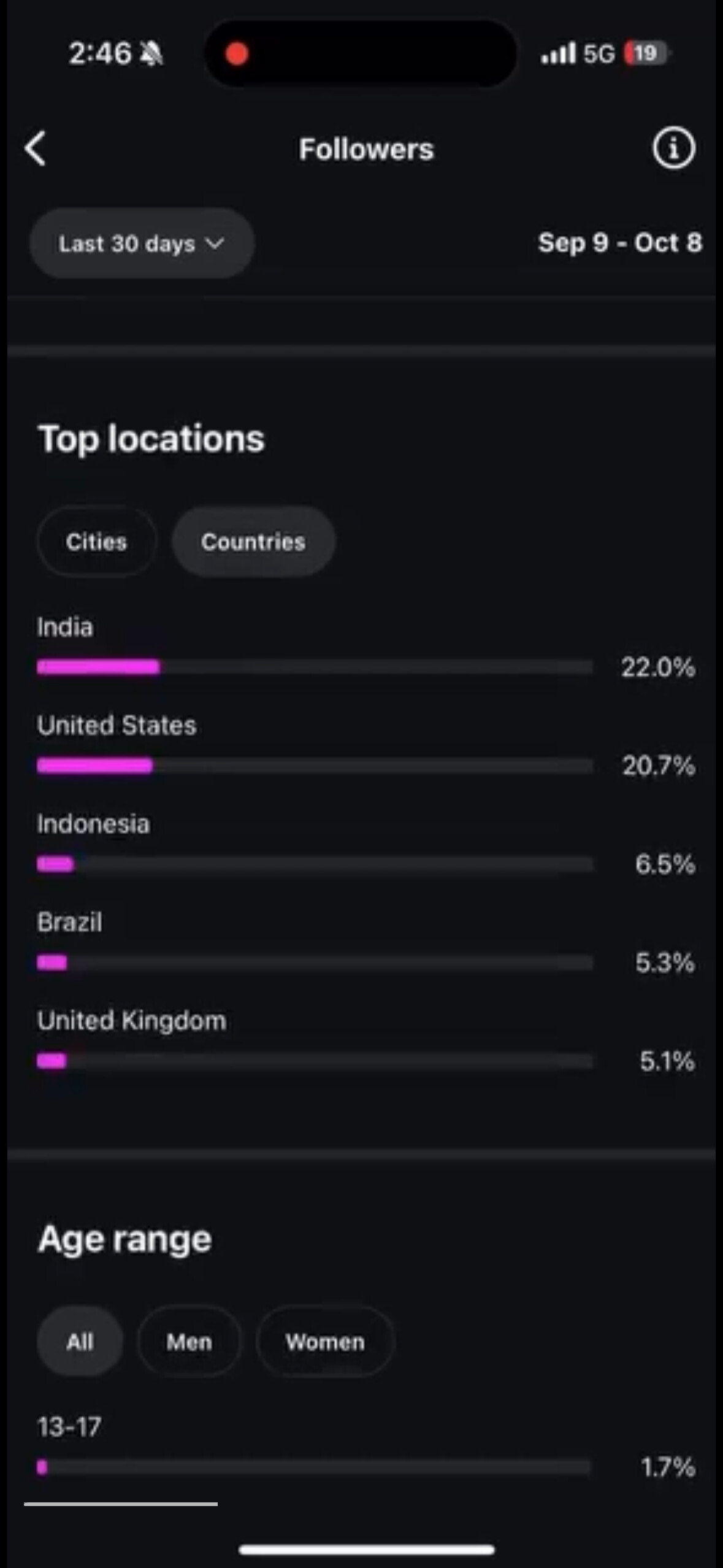Tap the India location row label
Image resolution: width=723 pixels, height=1568 pixels.
tap(65, 628)
